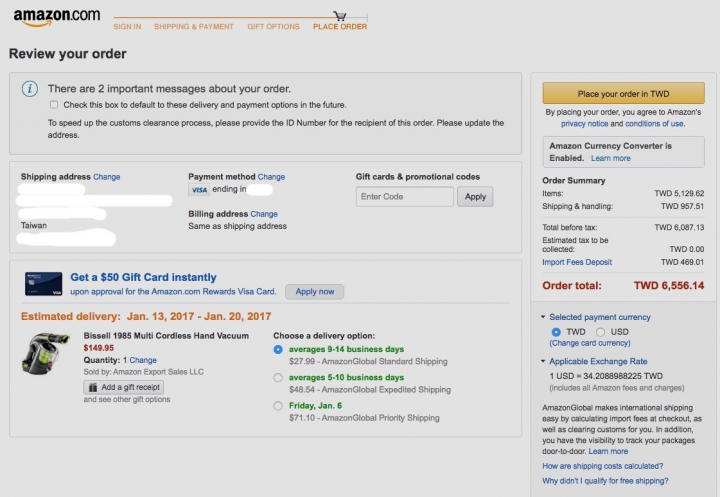The height and width of the screenshot is (497, 720).
Task: Click the Estimated delivery date range text
Action: point(199,316)
